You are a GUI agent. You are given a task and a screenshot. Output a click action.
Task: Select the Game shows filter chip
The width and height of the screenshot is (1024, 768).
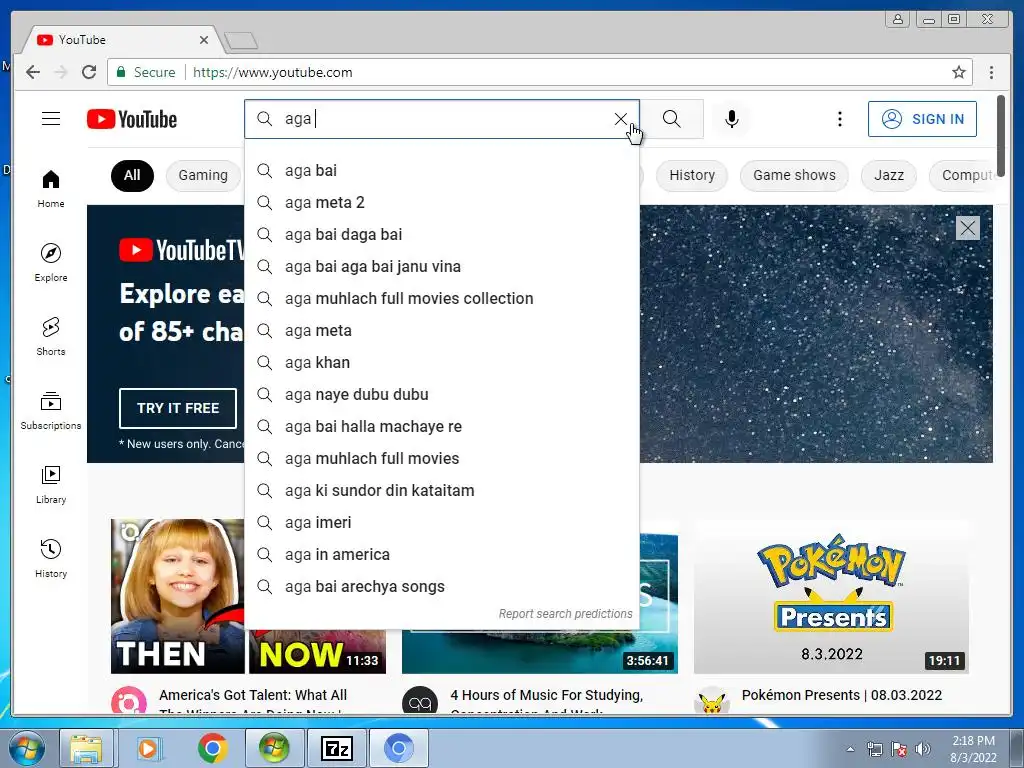tap(794, 176)
